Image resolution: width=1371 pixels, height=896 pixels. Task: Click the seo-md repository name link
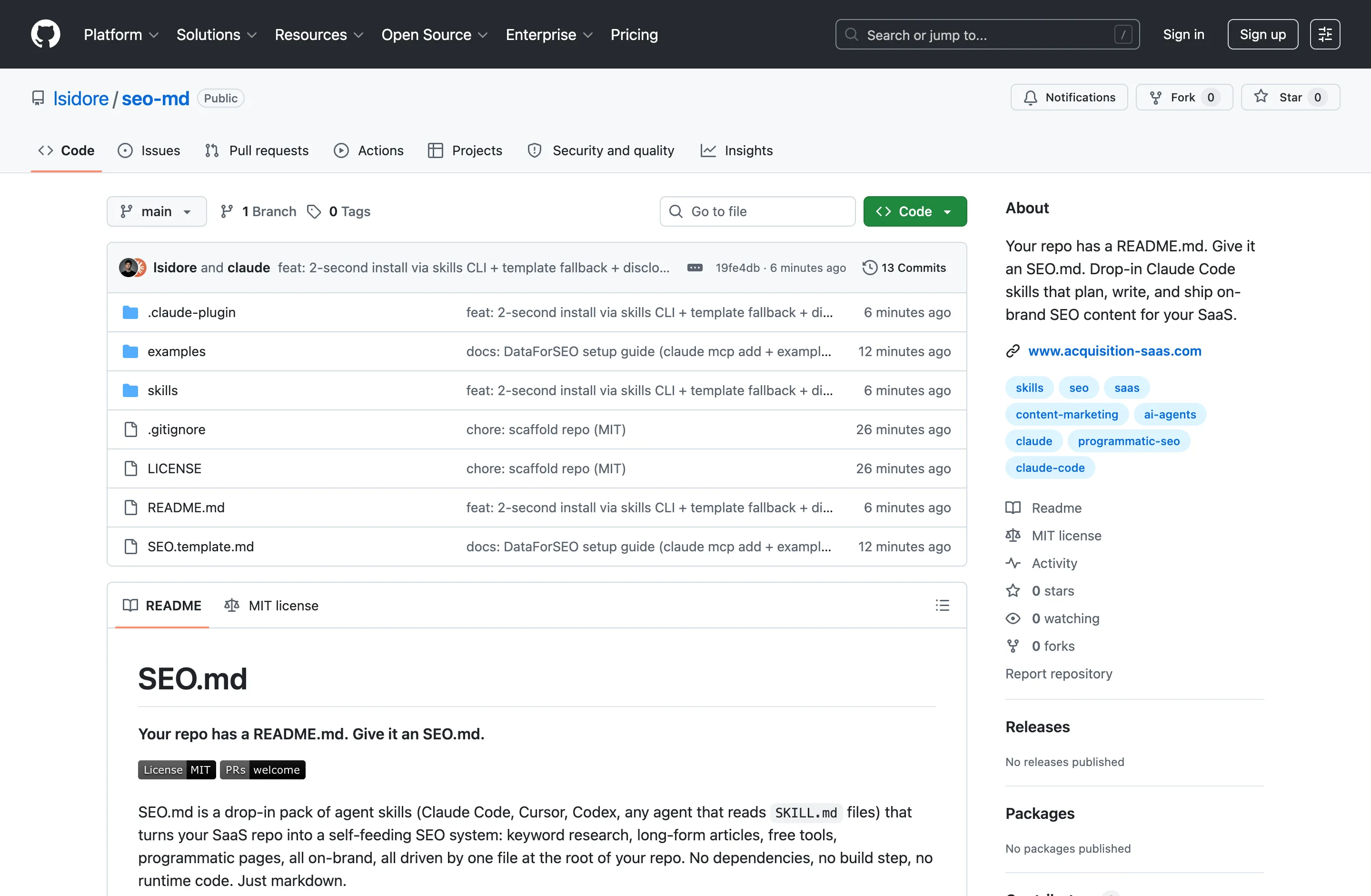click(156, 99)
